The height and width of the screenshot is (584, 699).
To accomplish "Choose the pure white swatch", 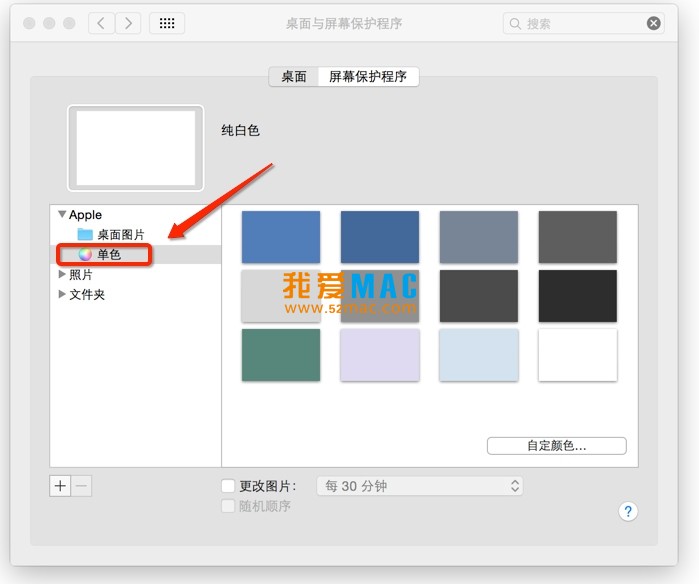I will pos(578,355).
